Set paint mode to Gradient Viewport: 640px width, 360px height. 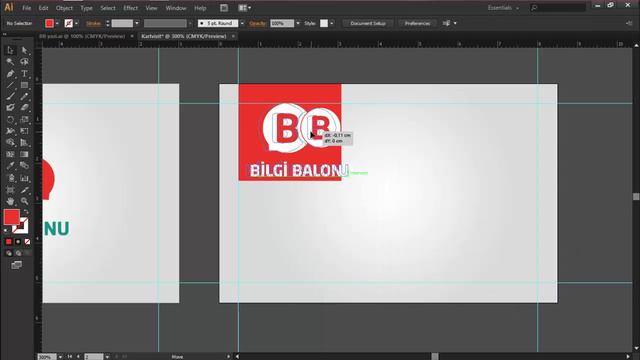(x=18, y=242)
